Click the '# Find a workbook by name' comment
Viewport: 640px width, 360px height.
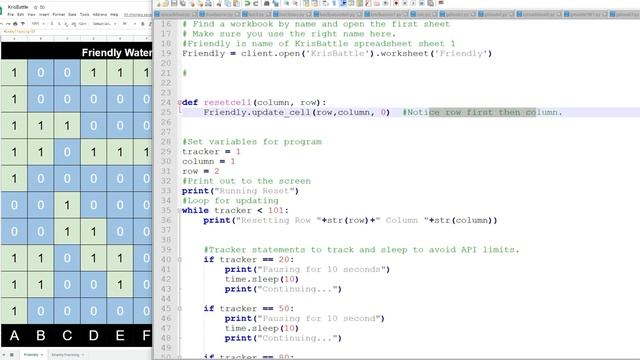(316, 24)
